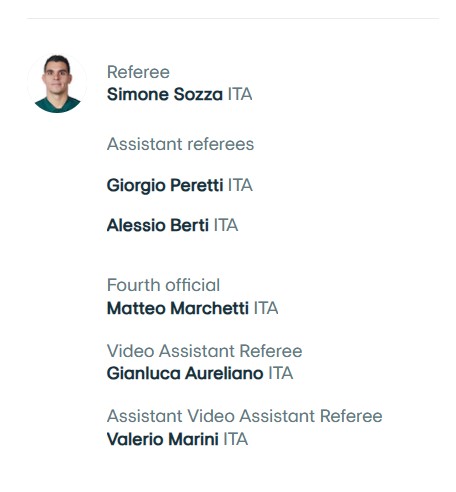Click the referee's green shirt in the photo
456x492 pixels.
tap(57, 105)
